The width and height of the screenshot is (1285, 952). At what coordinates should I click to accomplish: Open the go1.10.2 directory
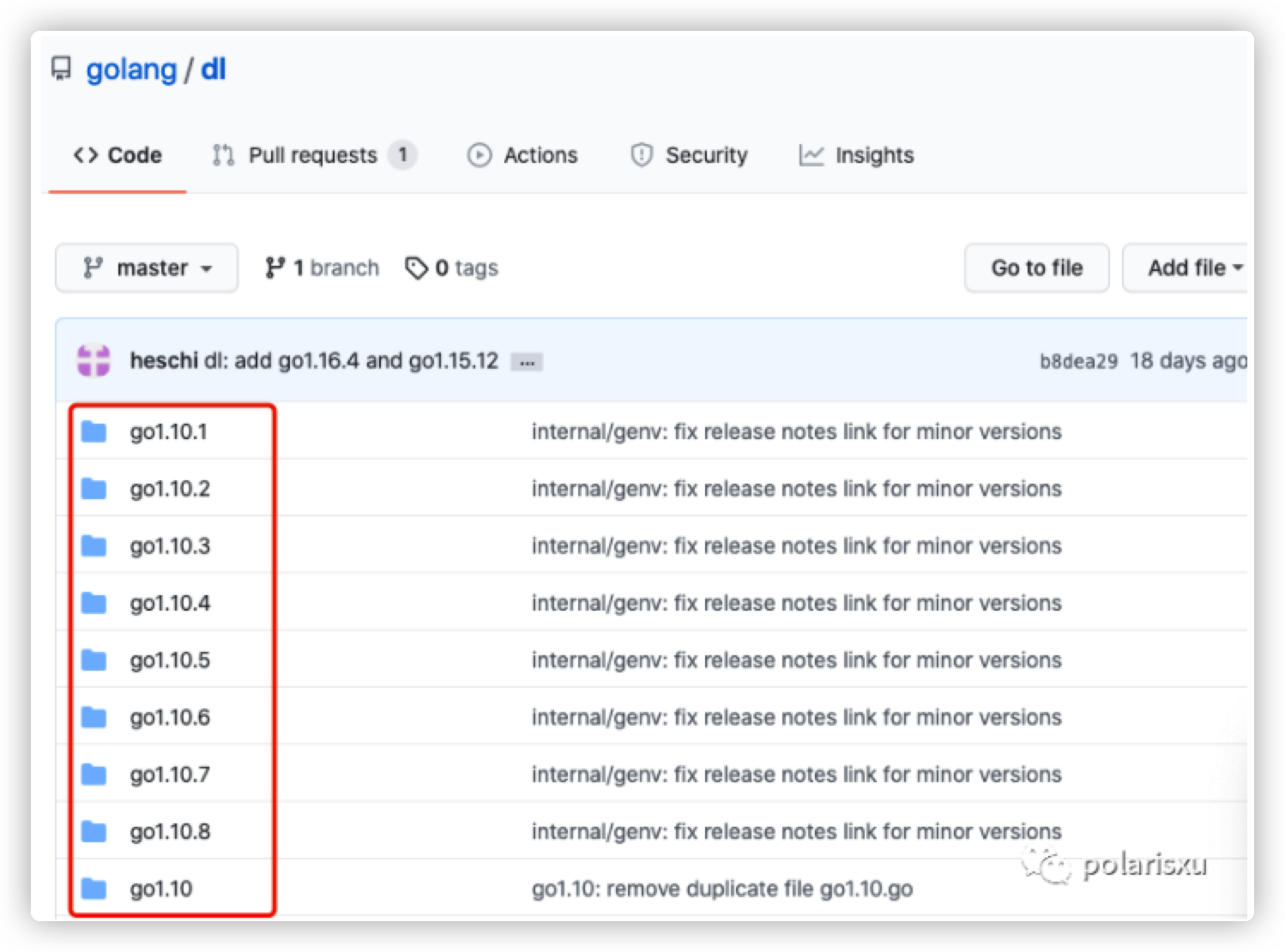[170, 489]
